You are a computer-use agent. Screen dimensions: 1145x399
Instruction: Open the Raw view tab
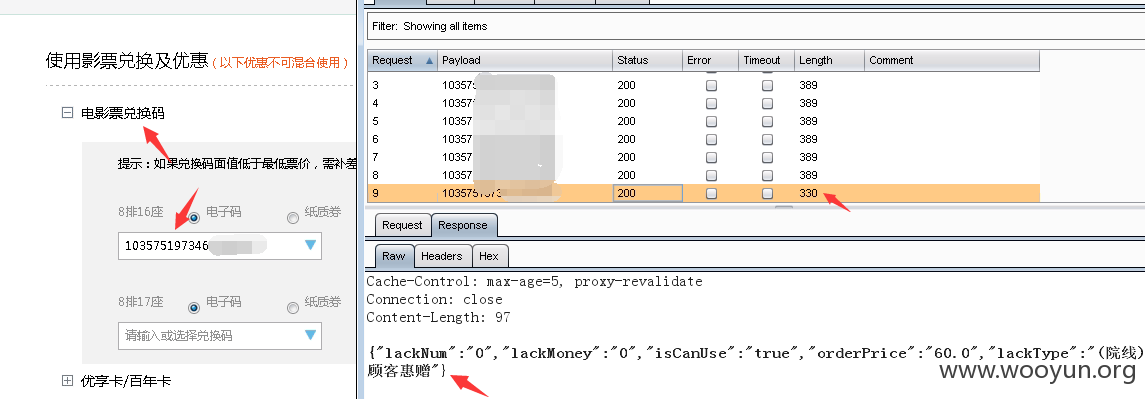pyautogui.click(x=394, y=256)
